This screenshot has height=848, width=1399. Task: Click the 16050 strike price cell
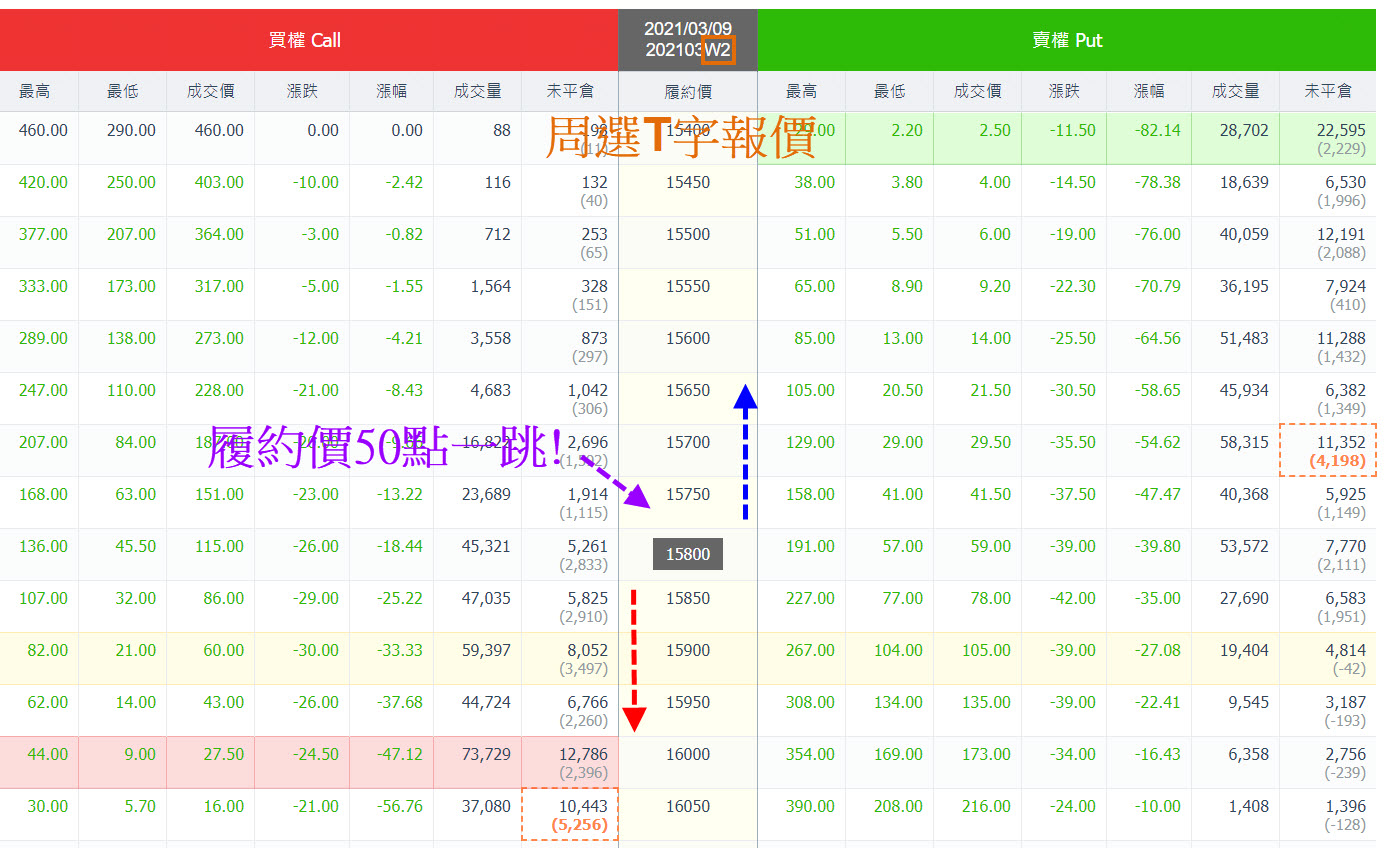click(687, 804)
